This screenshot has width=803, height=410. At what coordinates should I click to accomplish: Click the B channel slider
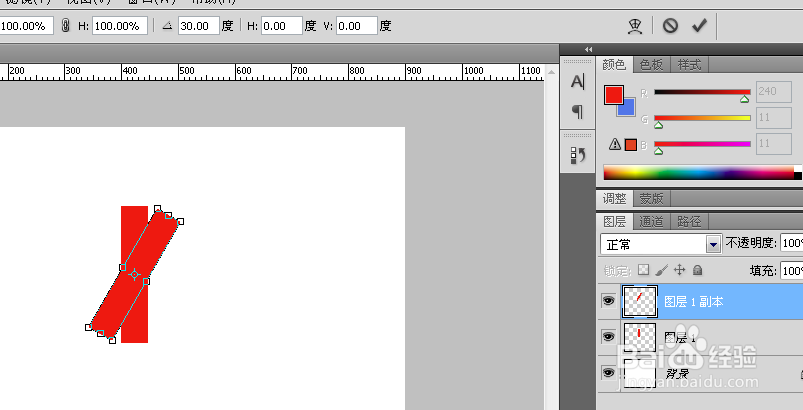(702, 144)
